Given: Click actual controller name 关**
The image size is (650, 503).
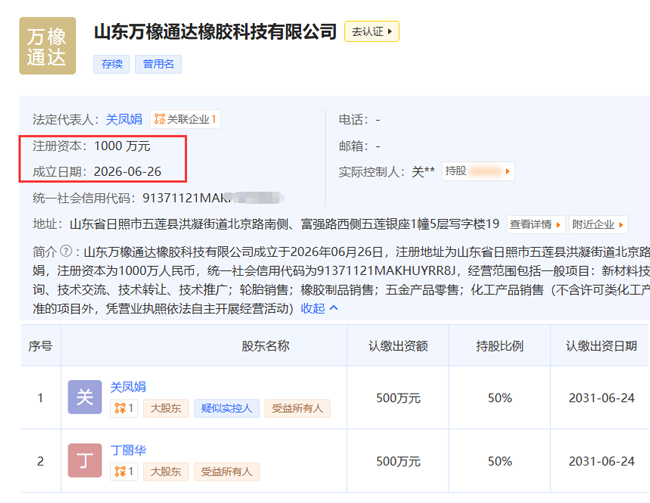Looking at the screenshot, I should pyautogui.click(x=423, y=171).
